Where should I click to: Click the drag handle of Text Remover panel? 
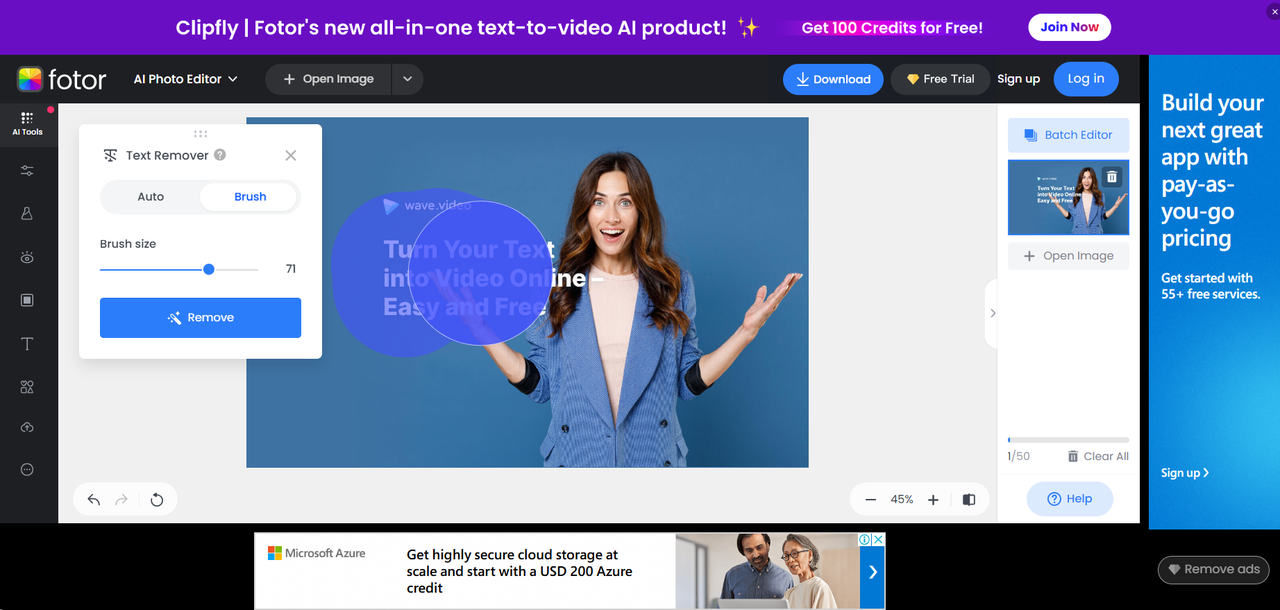click(200, 133)
